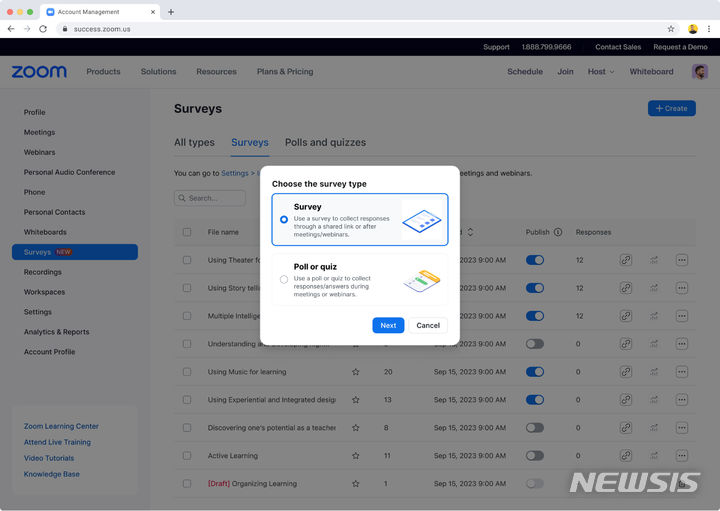Viewport: 720px width, 511px height.
Task: Switch to the Polls and quizzes tab
Action: click(x=325, y=143)
